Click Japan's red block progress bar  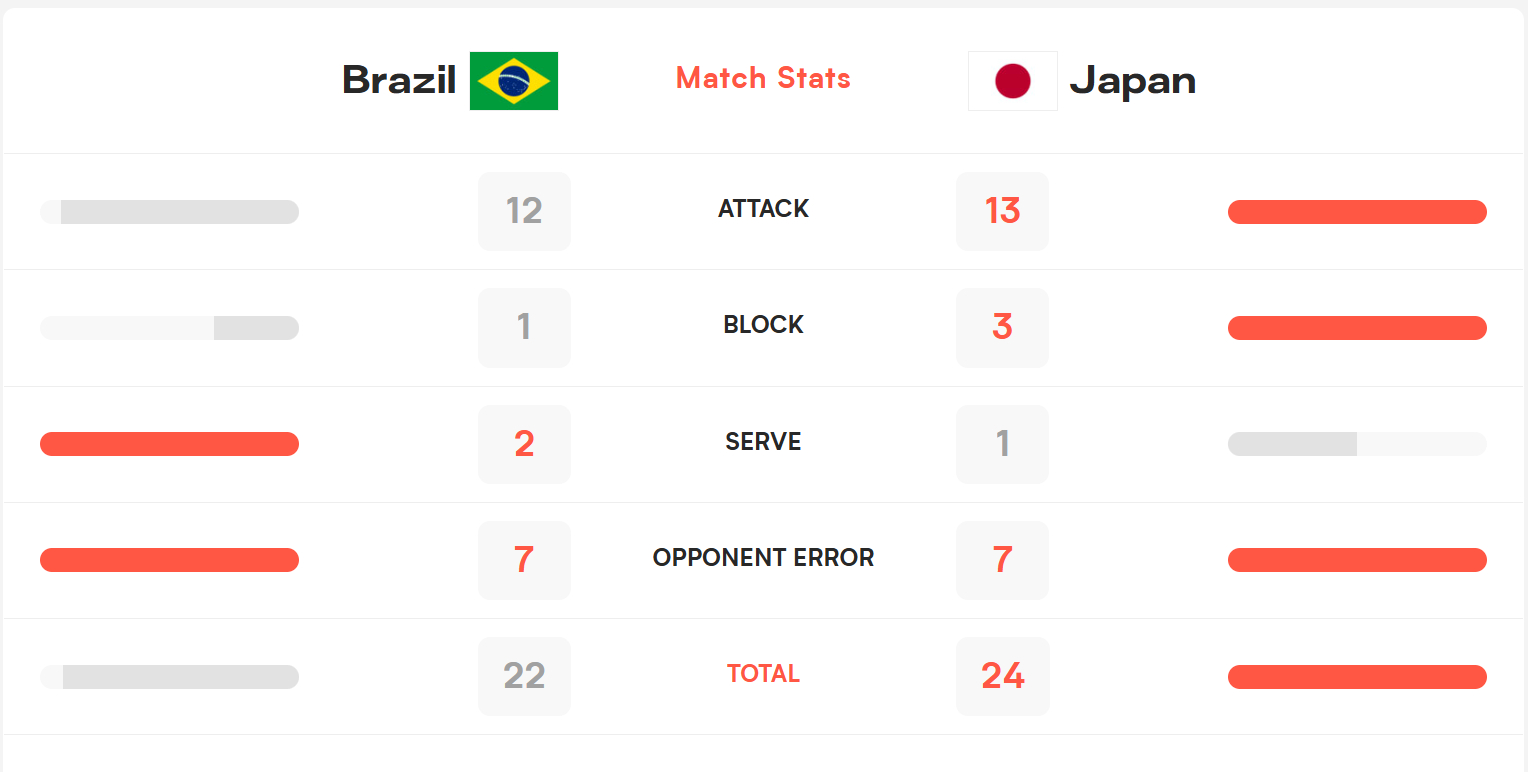[1357, 328]
